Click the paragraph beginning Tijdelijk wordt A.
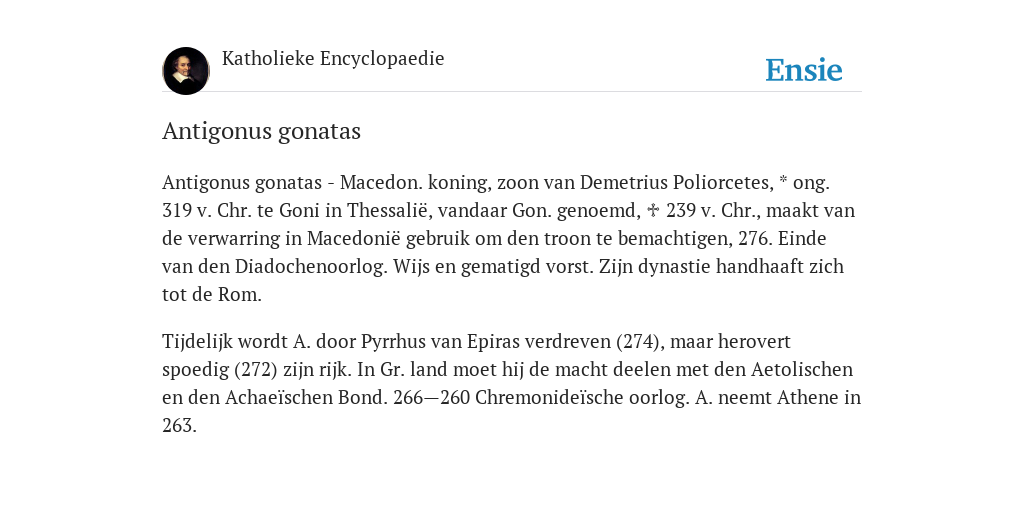Image resolution: width=1024 pixels, height=512 pixels. [x=511, y=383]
